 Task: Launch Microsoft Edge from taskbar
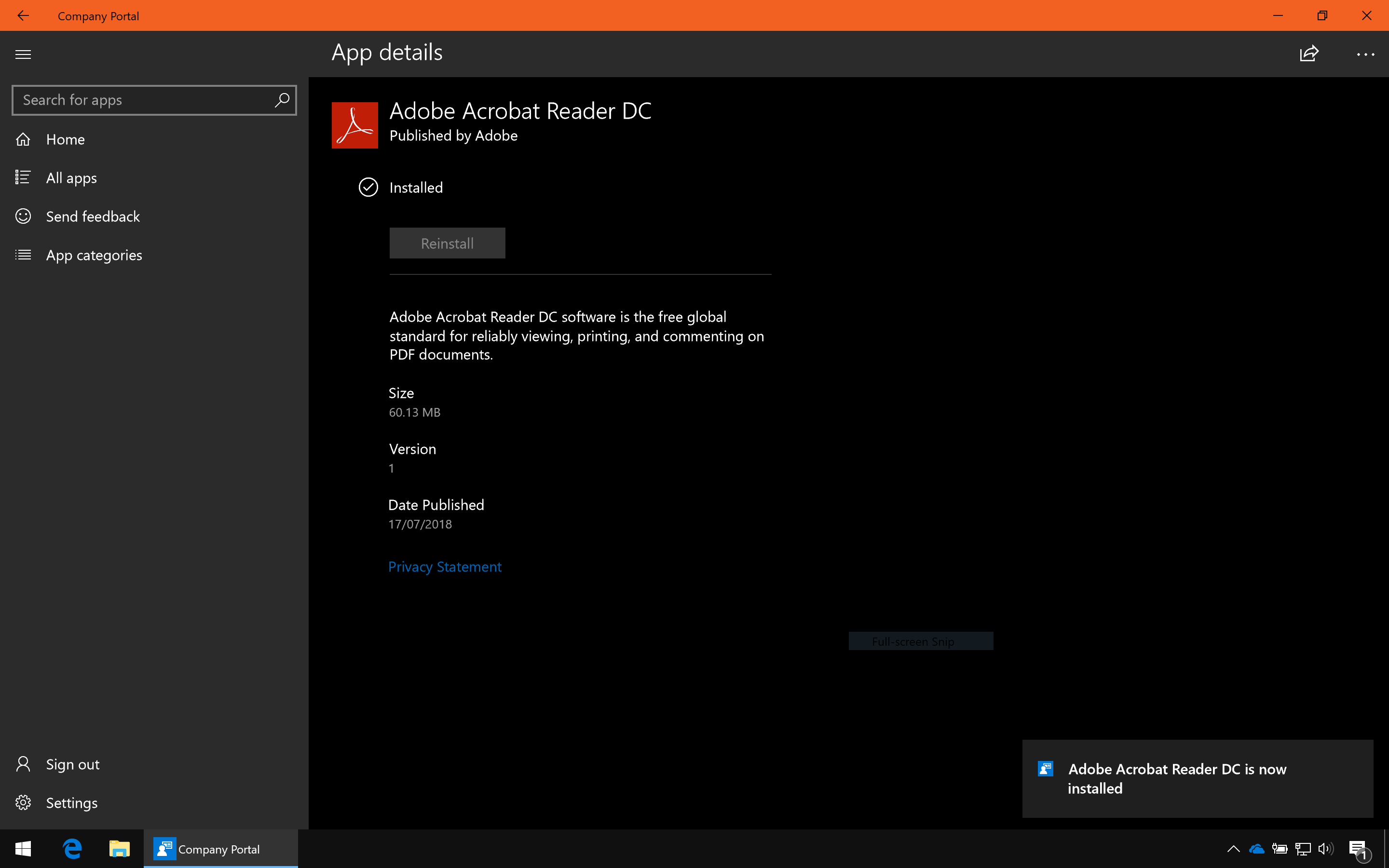coord(72,849)
